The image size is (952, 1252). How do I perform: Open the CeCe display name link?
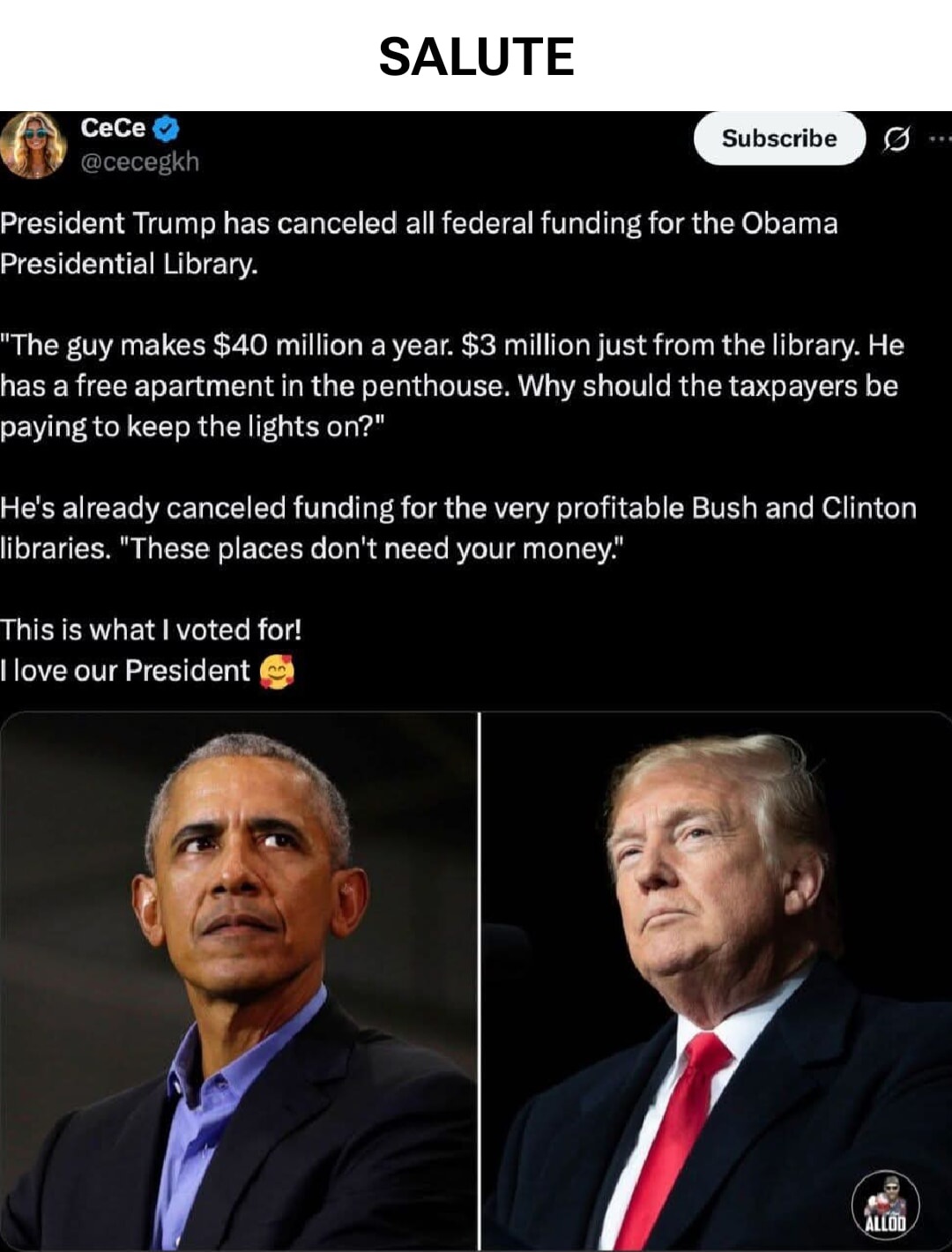point(113,128)
